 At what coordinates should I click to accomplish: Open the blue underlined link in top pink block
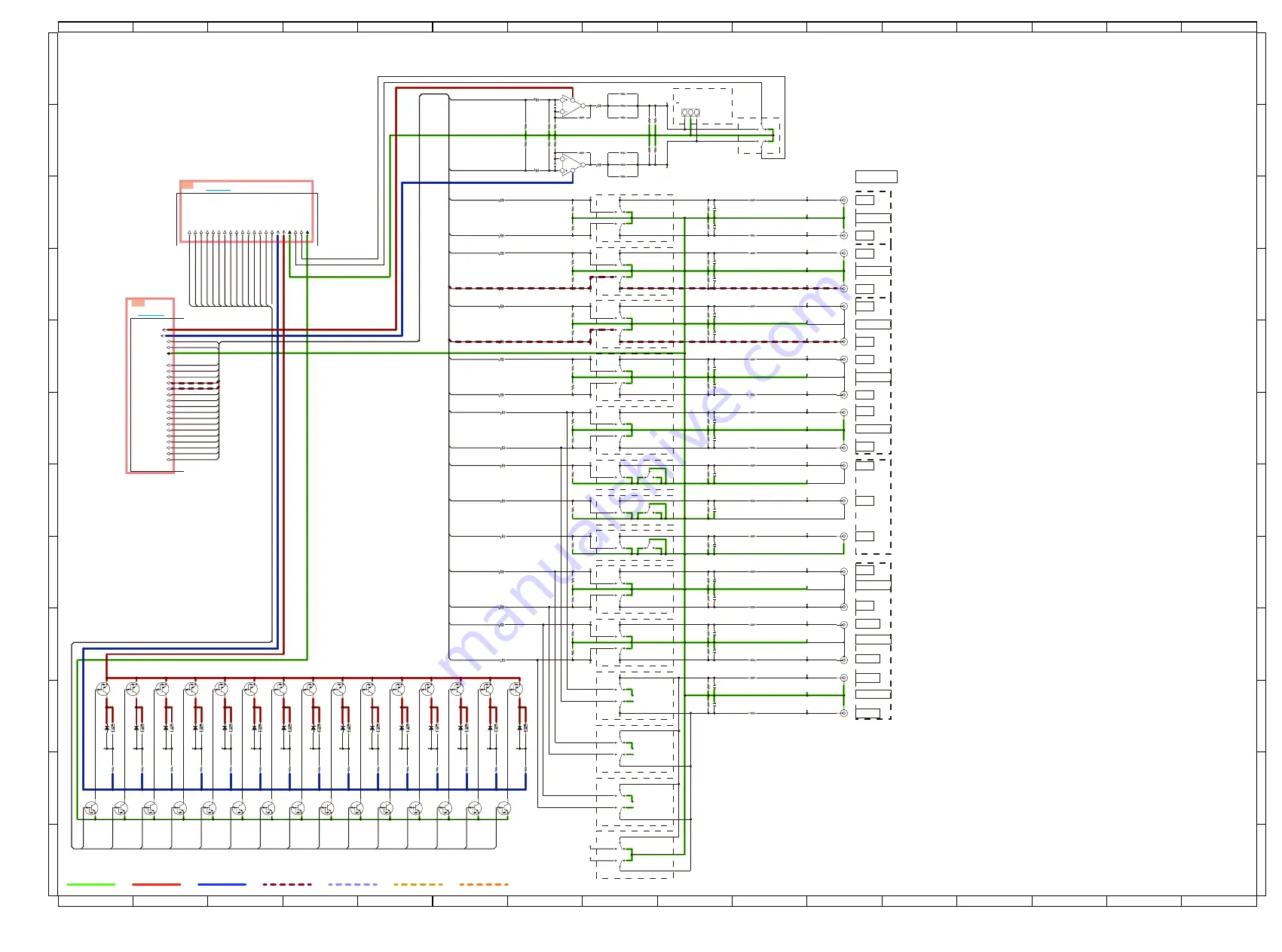coord(218,190)
